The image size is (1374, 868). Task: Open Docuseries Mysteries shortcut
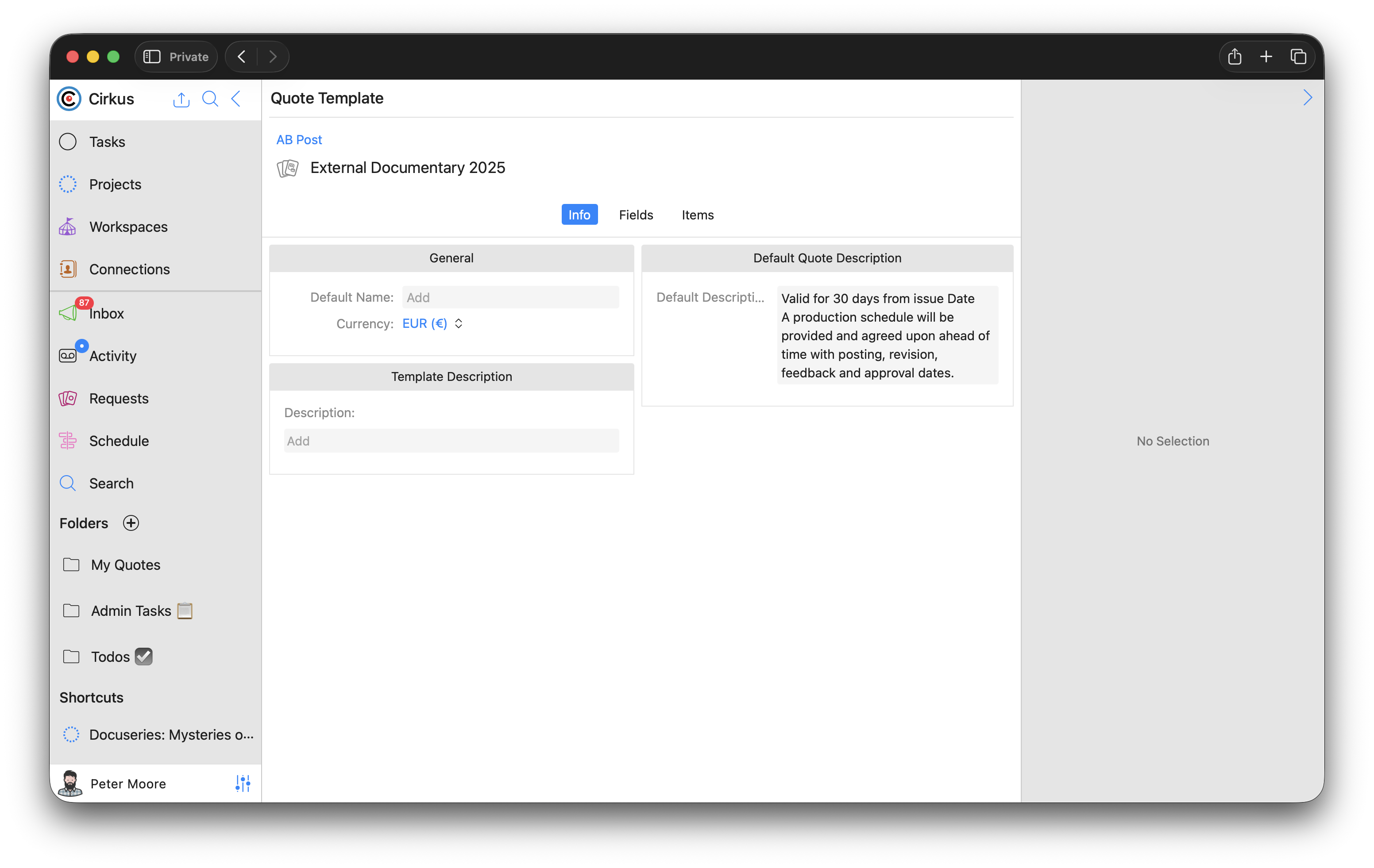pos(171,734)
